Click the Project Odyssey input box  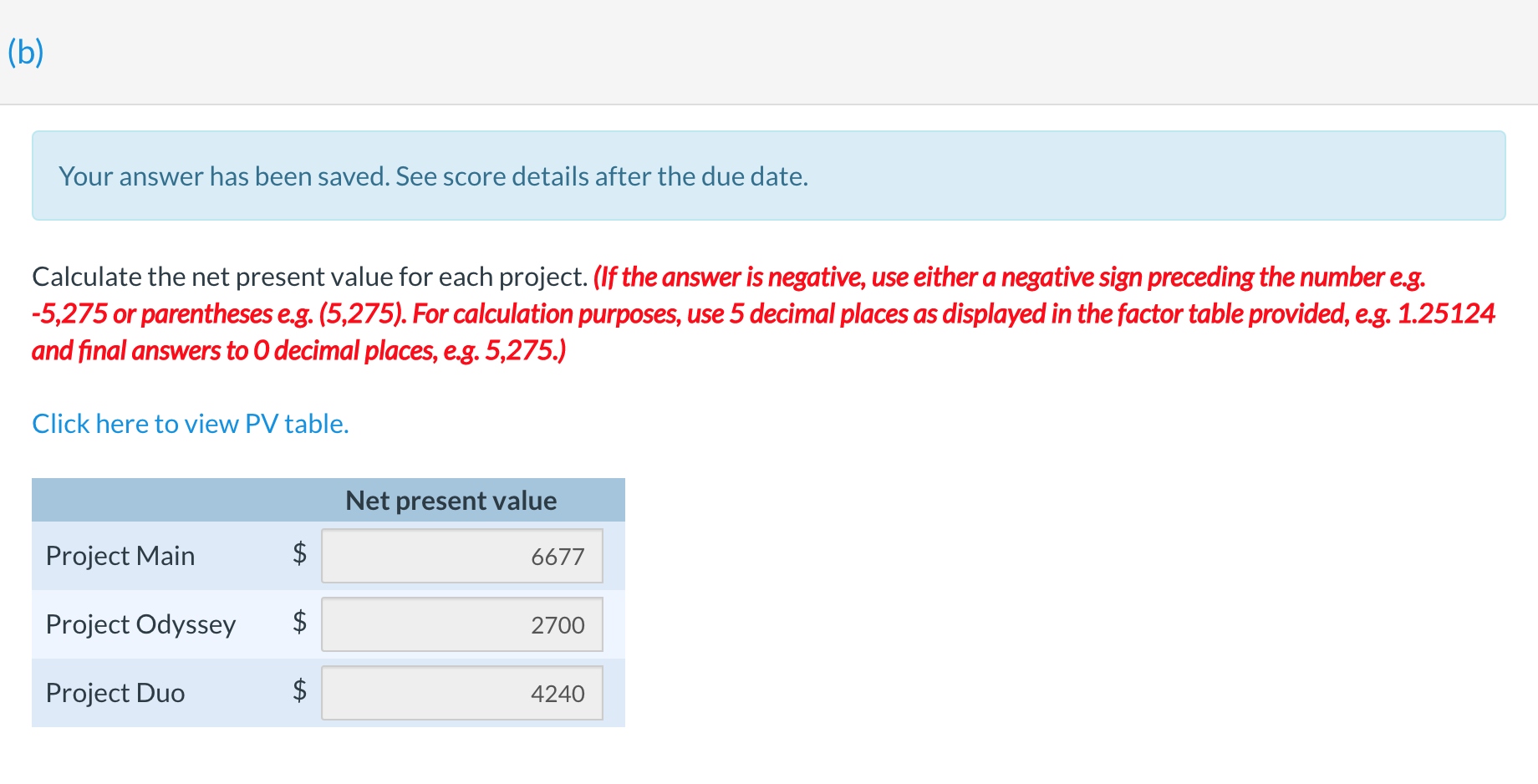coord(461,624)
